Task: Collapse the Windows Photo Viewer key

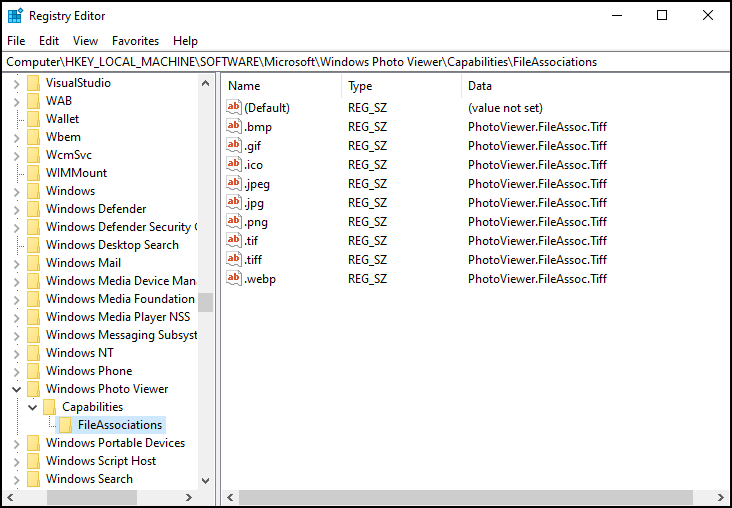Action: (x=16, y=389)
